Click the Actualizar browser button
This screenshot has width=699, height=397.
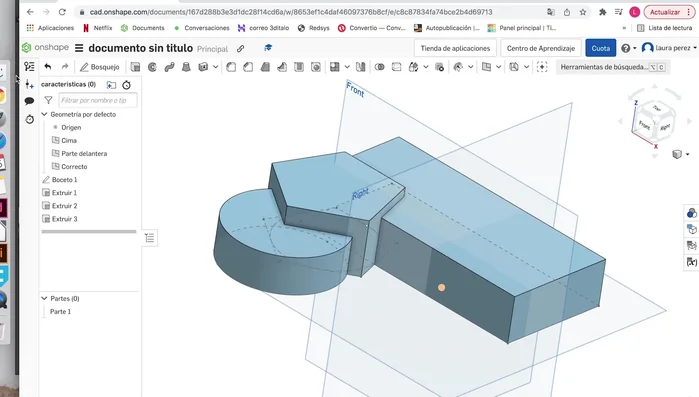point(669,12)
